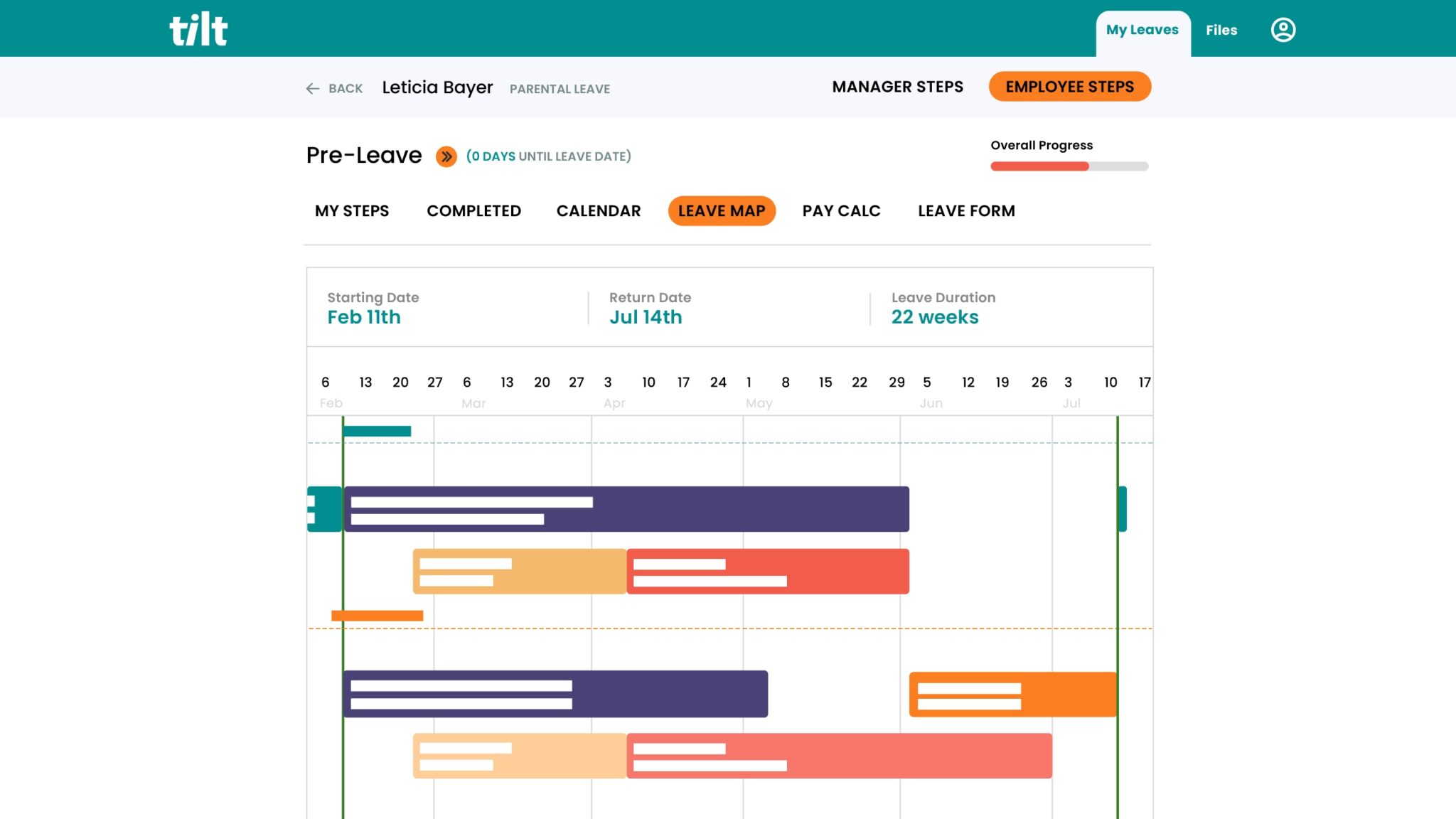Open the Pay Calc tab
The image size is (1456, 819).
coord(841,210)
